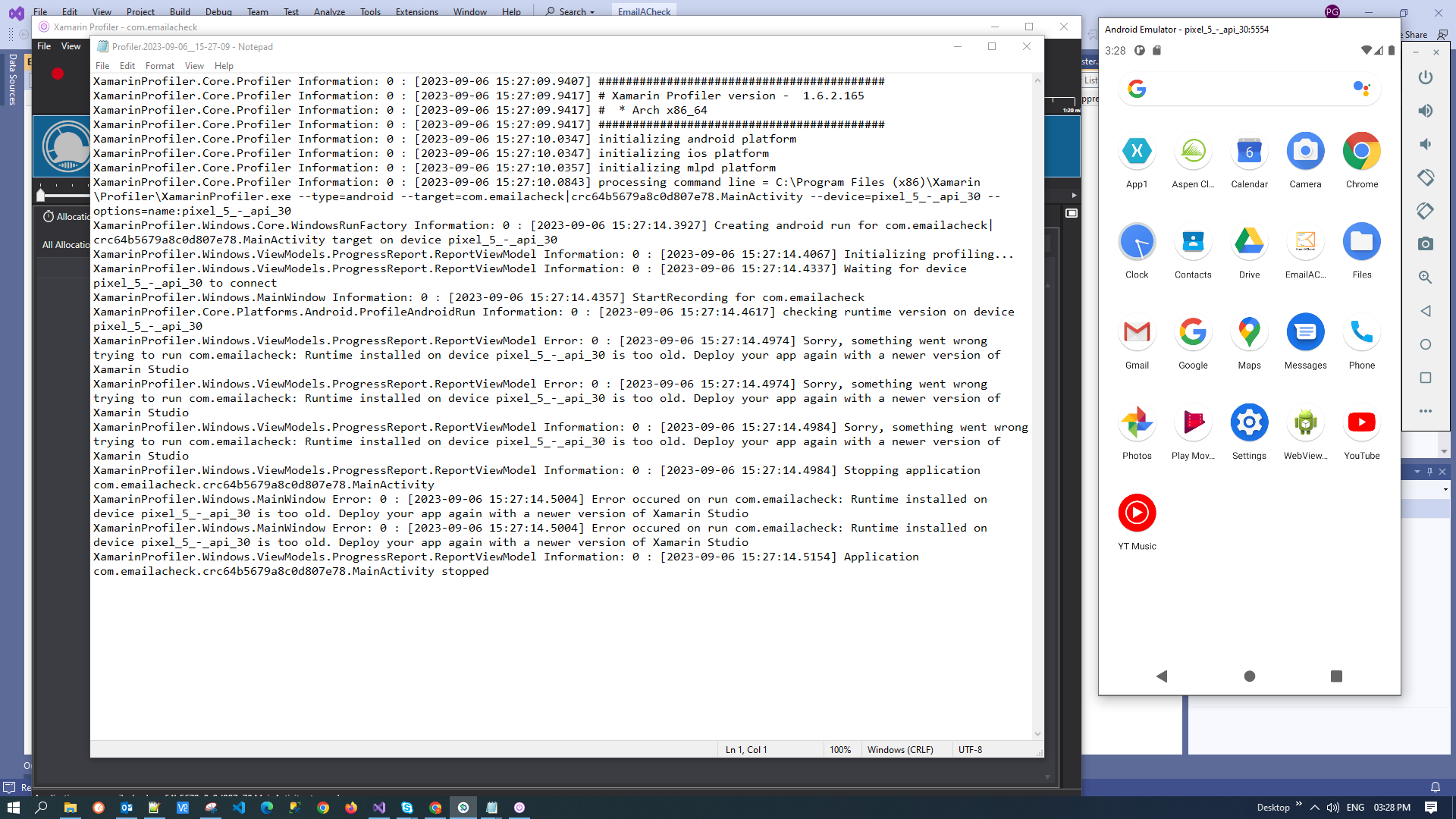Image resolution: width=1456 pixels, height=819 pixels.
Task: Open Settings app in Android emulator
Action: pos(1249,423)
